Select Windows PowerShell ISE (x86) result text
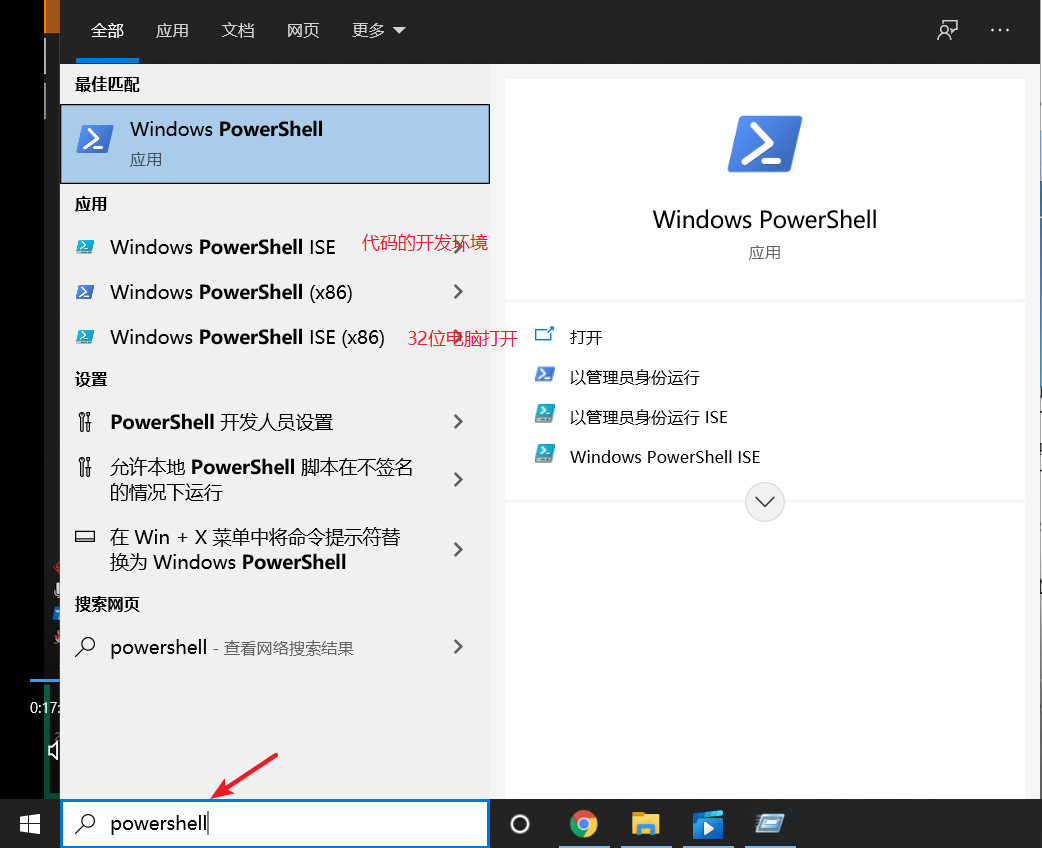1042x848 pixels. point(247,337)
